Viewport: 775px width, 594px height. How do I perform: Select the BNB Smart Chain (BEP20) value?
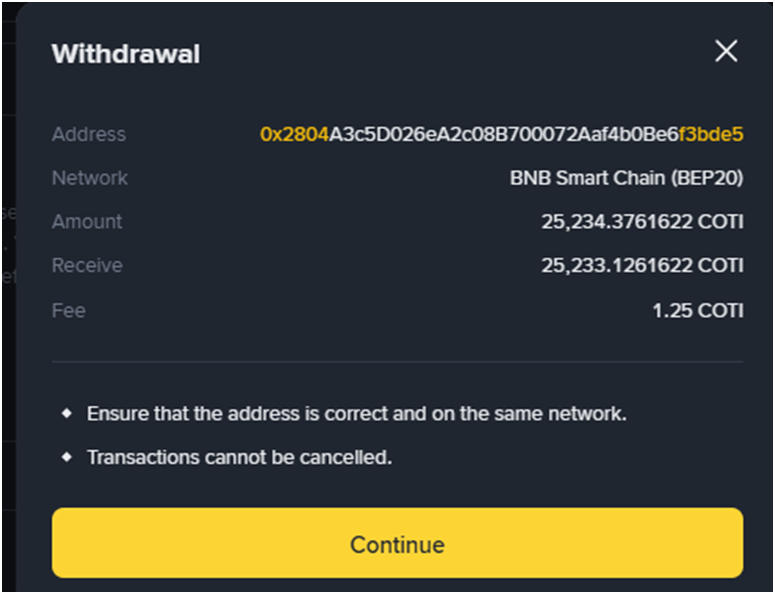tap(626, 178)
